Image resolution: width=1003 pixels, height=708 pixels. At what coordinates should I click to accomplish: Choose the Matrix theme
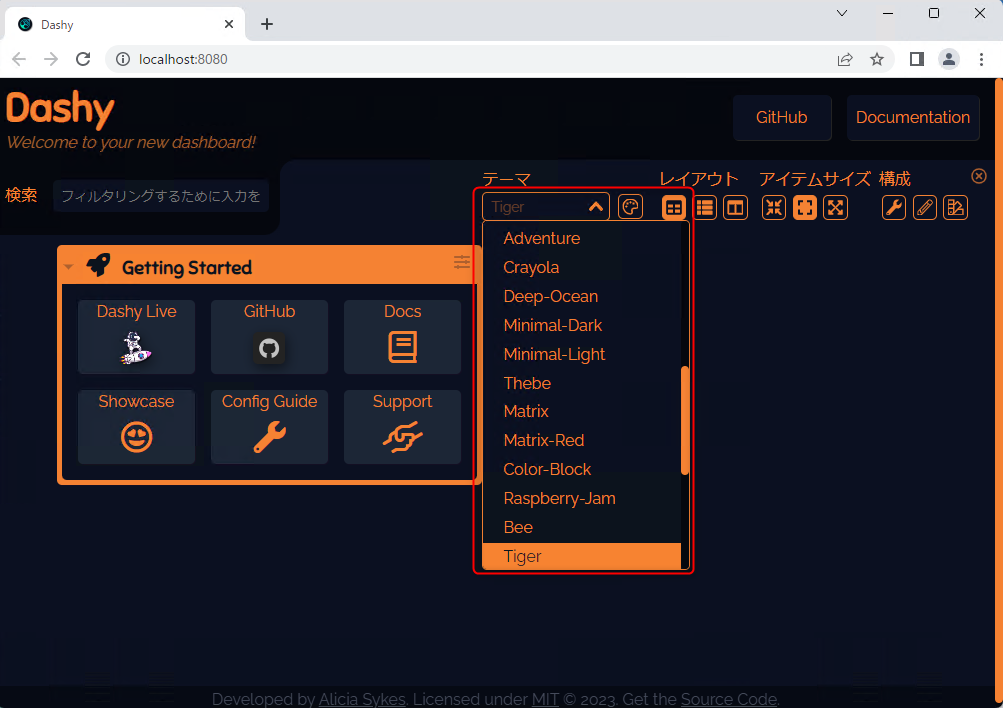[x=581, y=411]
